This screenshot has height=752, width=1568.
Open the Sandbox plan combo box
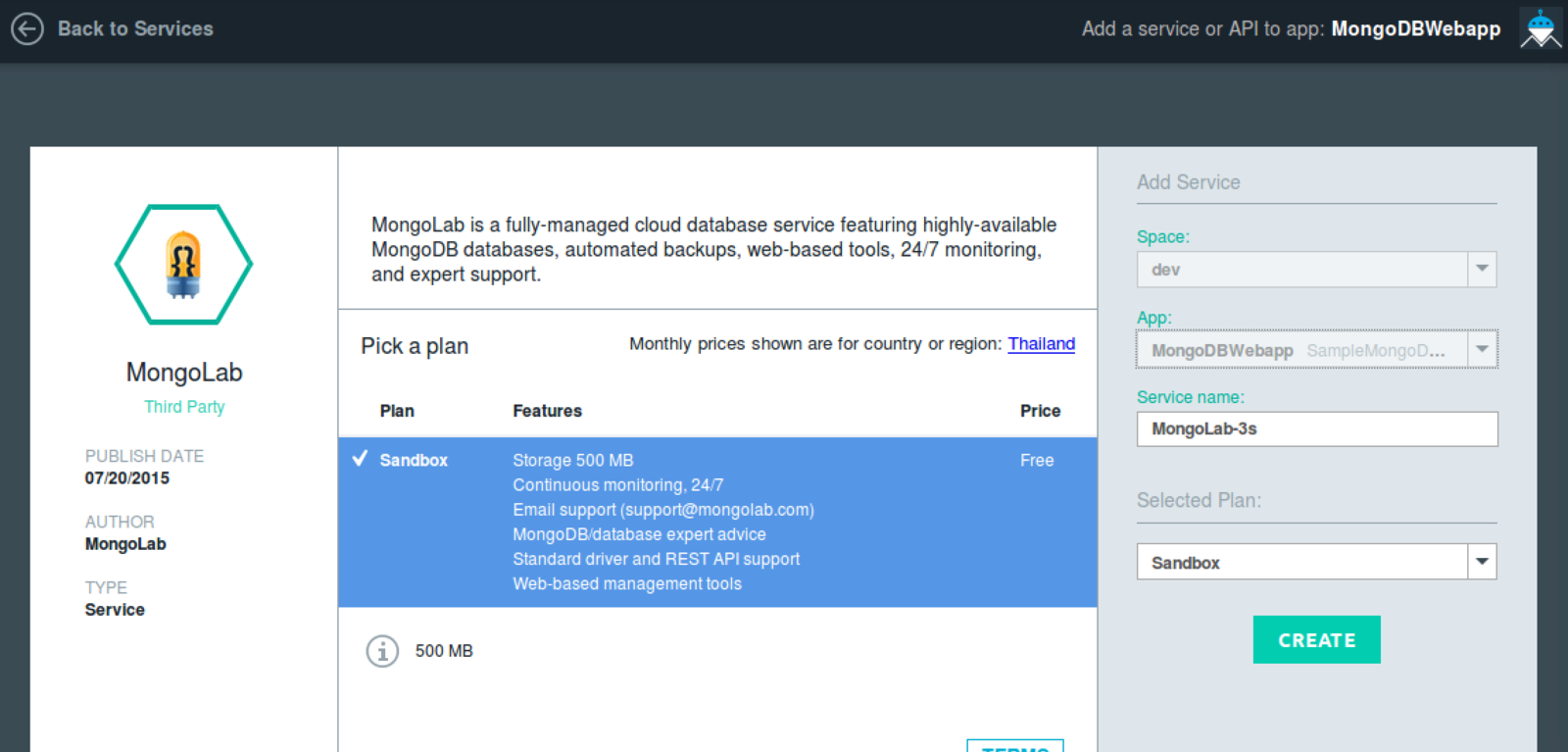point(1316,562)
